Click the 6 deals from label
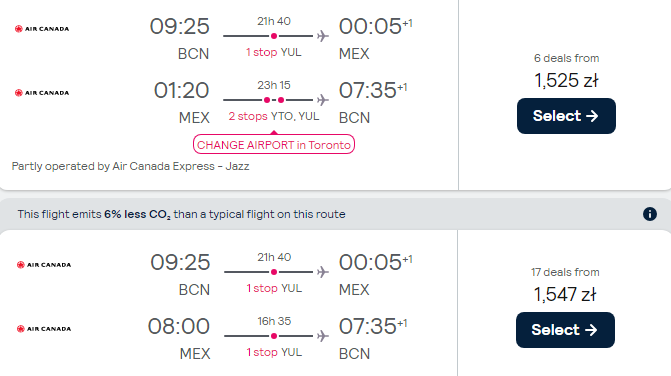 [x=566, y=58]
